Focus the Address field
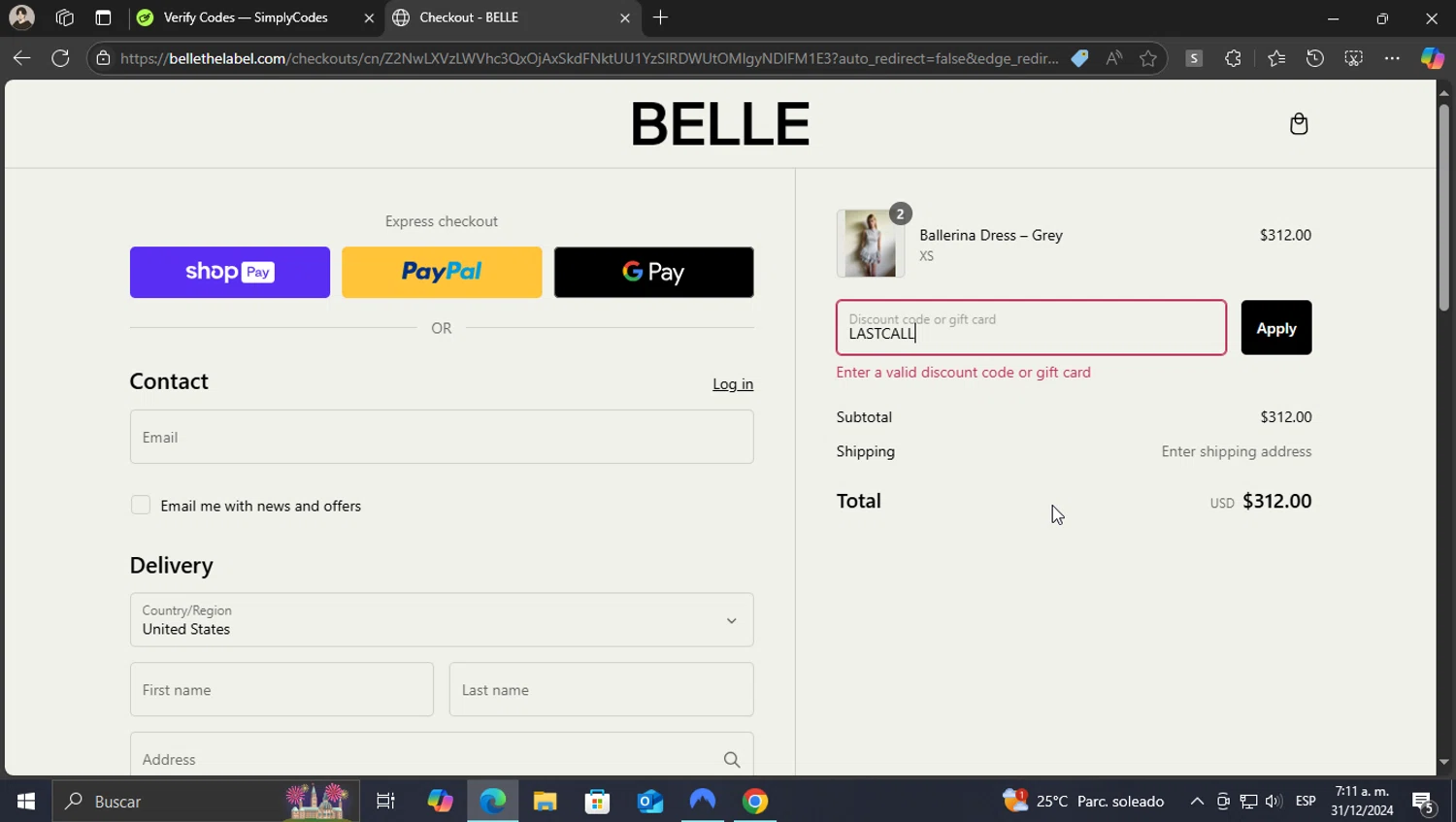 pyautogui.click(x=442, y=754)
